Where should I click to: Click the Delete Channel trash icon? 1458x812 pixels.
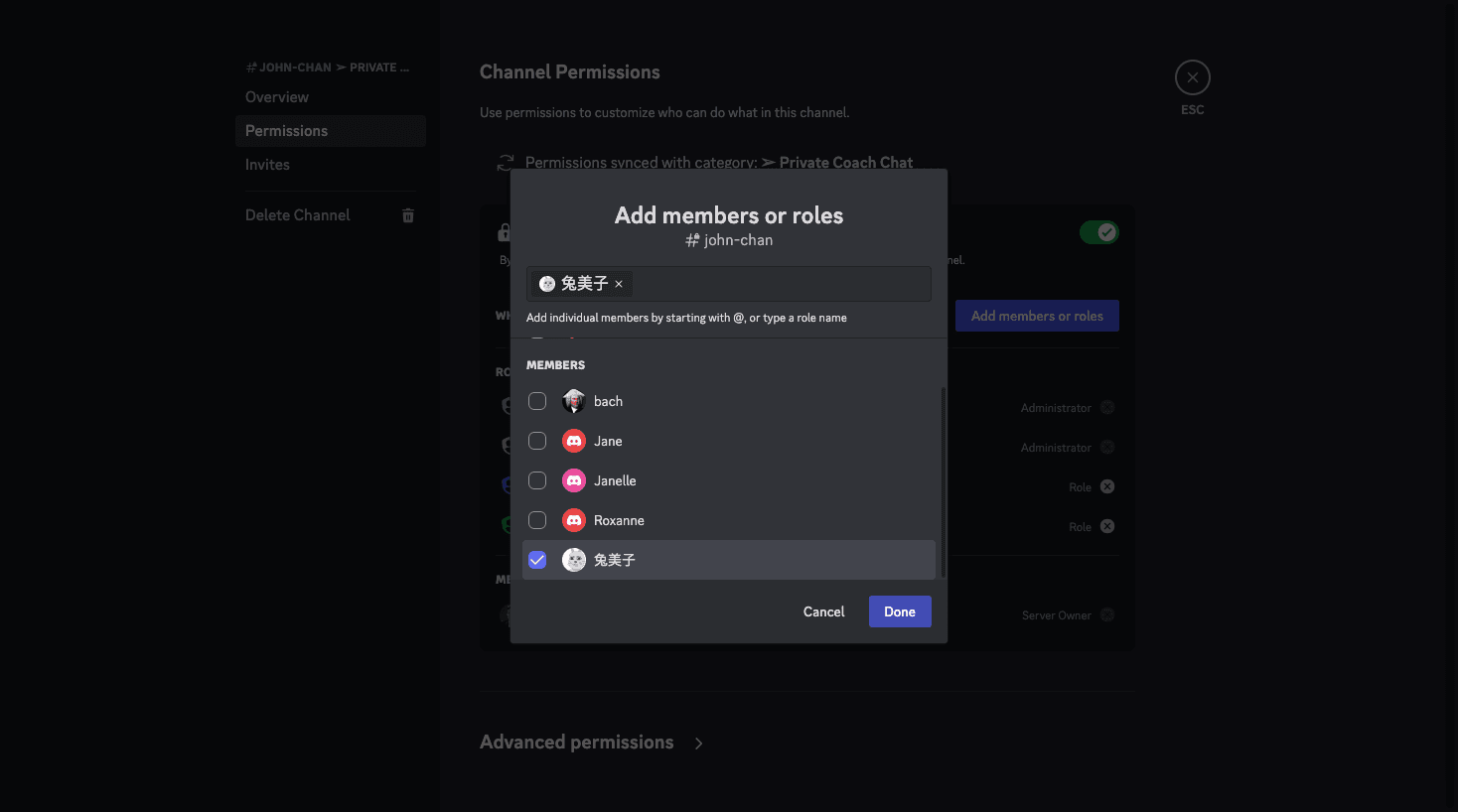point(407,215)
